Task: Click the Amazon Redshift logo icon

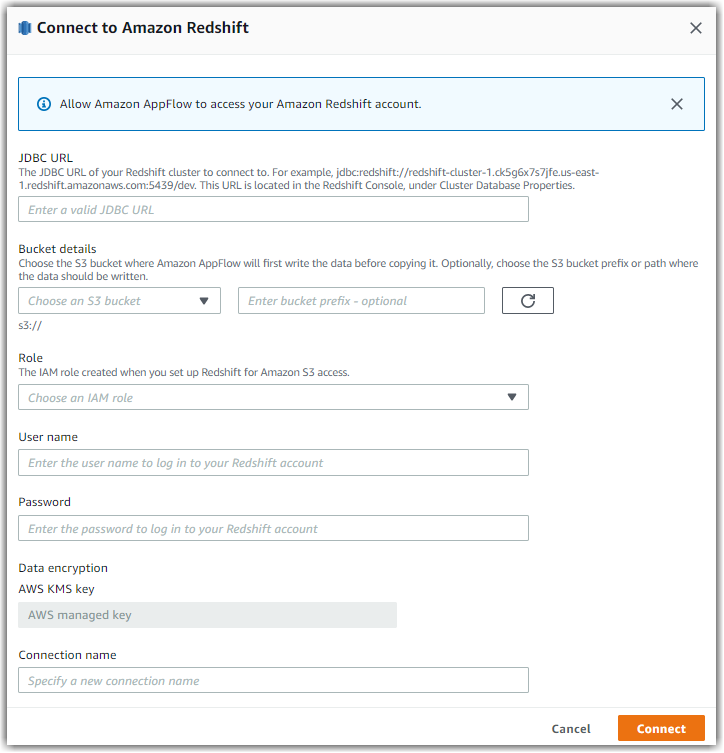Action: point(24,28)
